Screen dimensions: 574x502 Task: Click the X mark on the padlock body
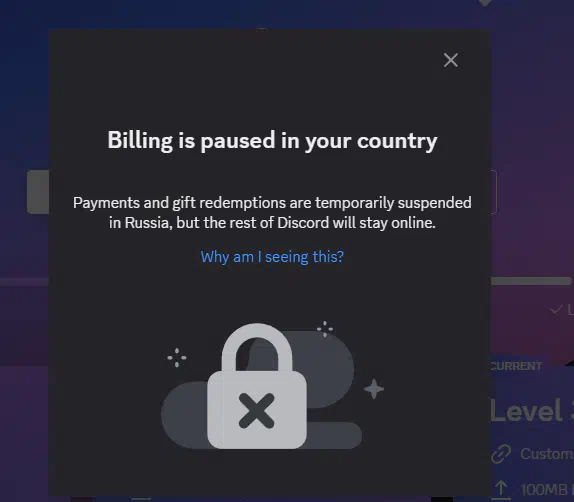(257, 411)
